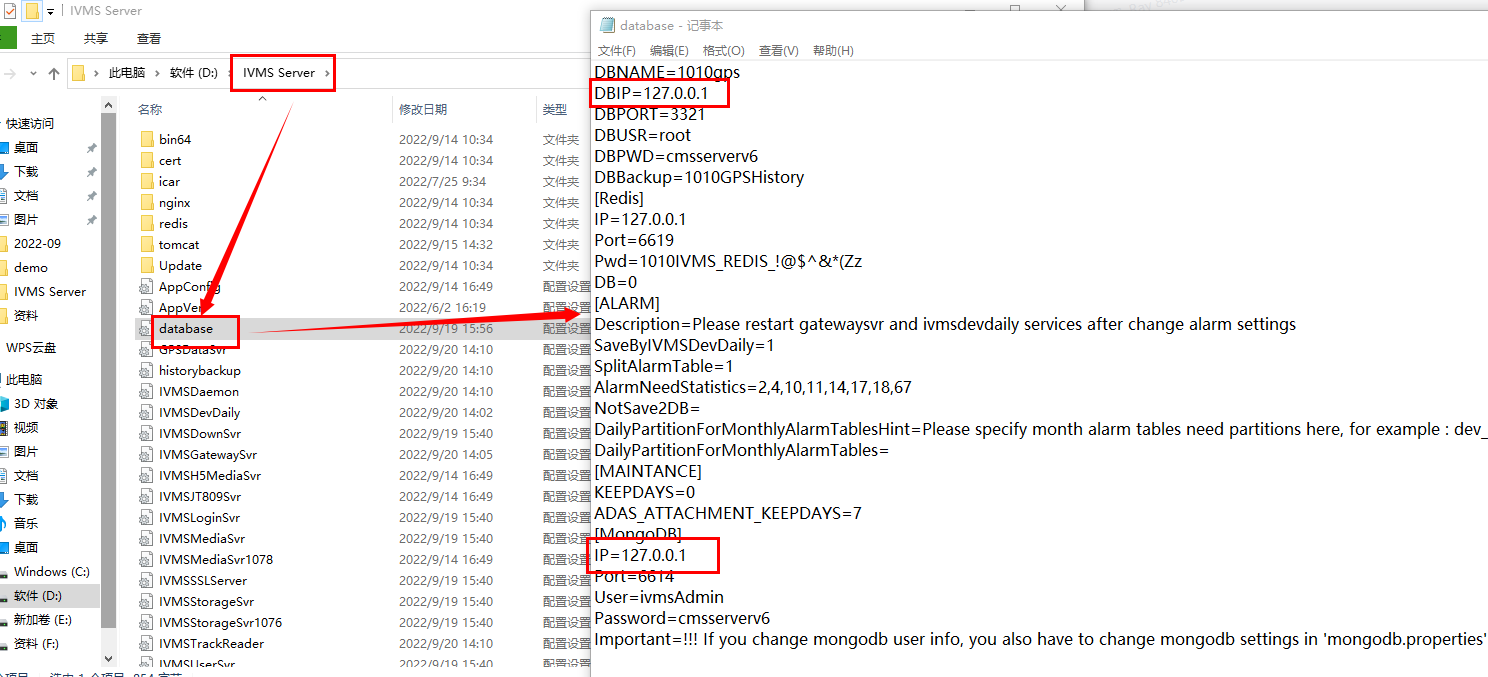Click the redis folder icon
Image resolution: width=1488 pixels, height=677 pixels.
click(x=147, y=223)
